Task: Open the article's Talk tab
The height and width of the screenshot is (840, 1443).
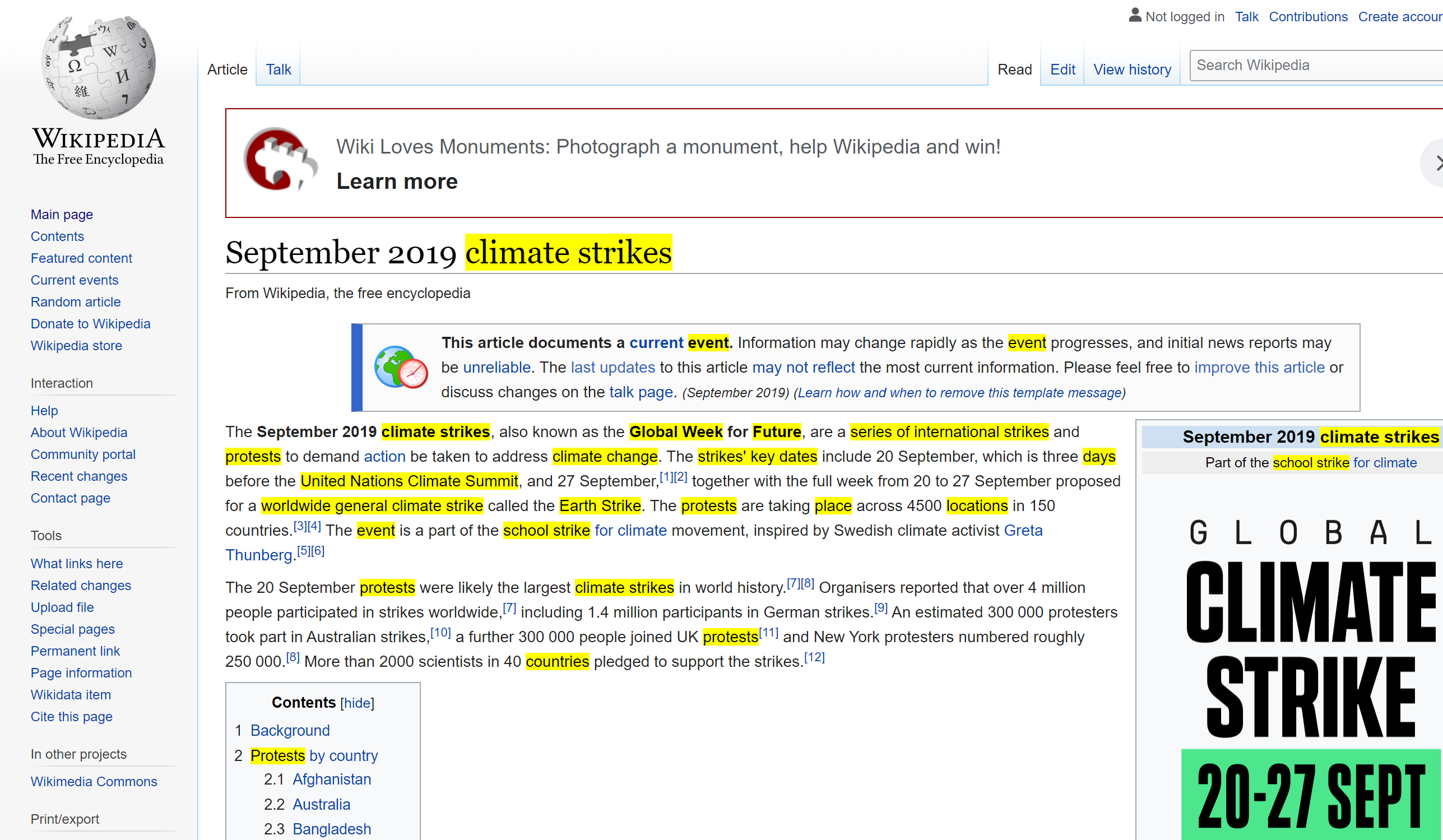Action: coord(279,69)
